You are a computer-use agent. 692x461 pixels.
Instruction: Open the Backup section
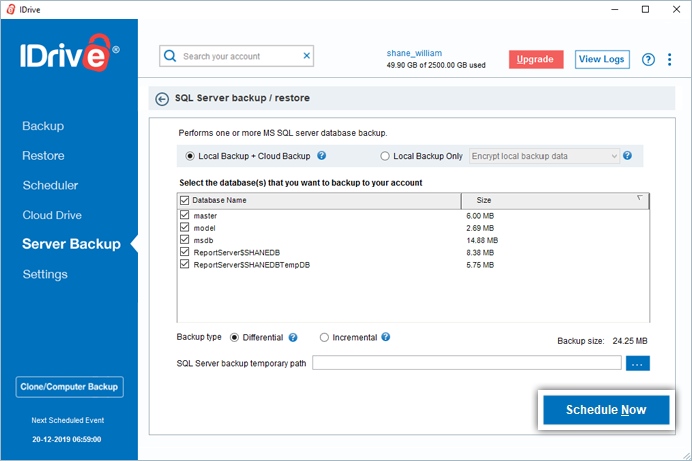click(x=43, y=126)
